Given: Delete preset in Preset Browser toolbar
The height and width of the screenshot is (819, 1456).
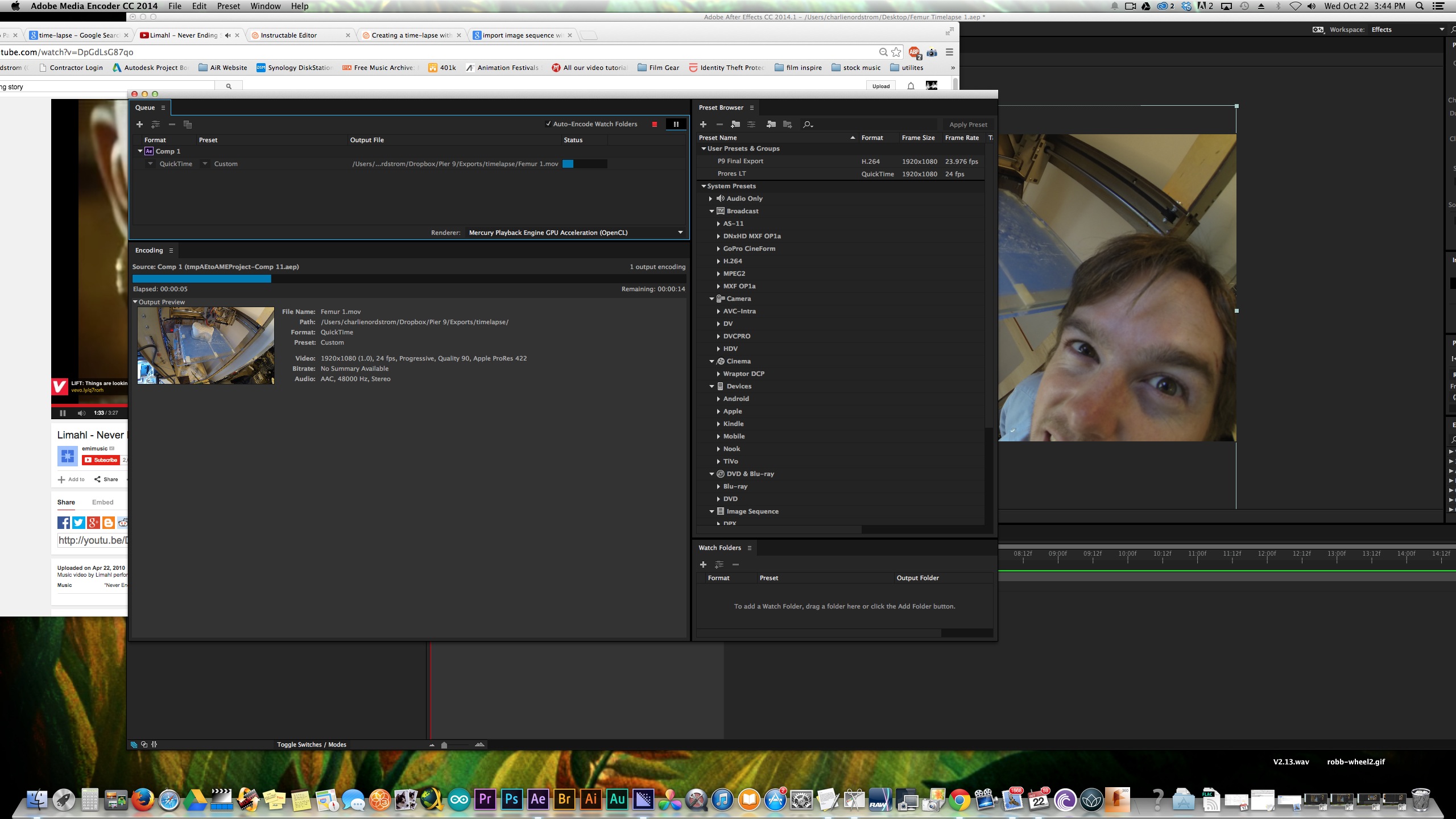Looking at the screenshot, I should pyautogui.click(x=719, y=124).
